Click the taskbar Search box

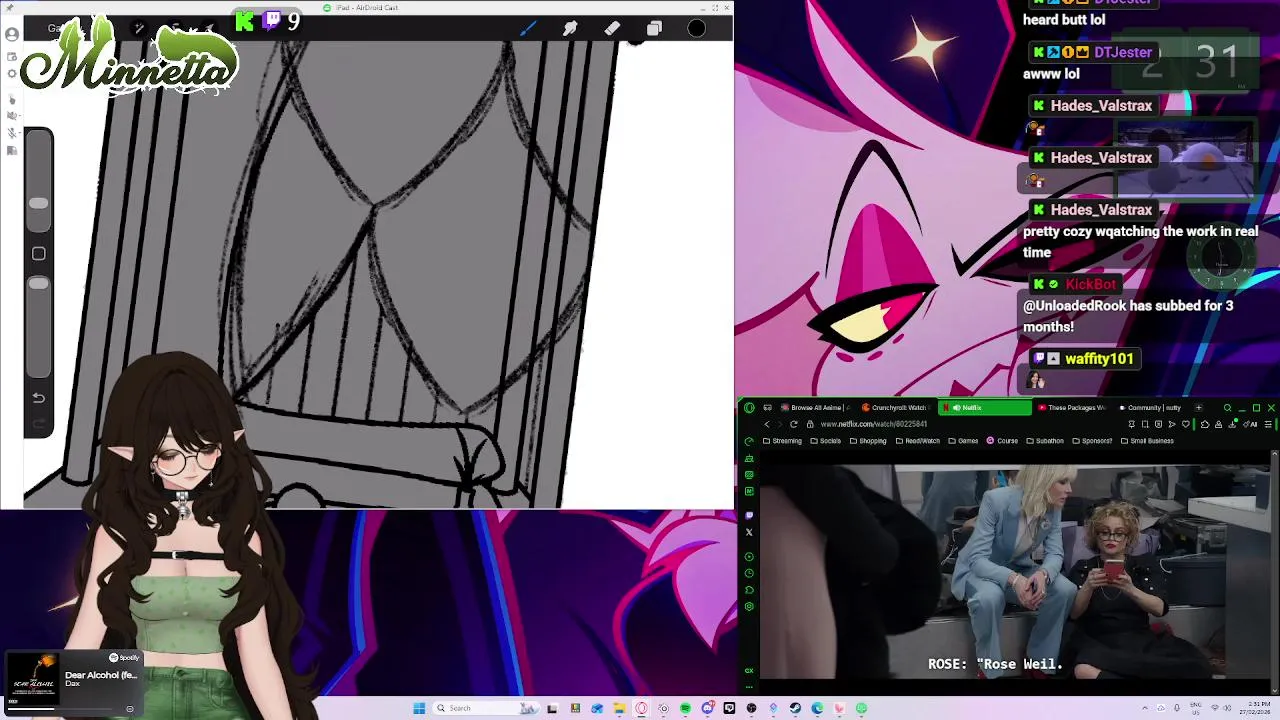pyautogui.click(x=486, y=708)
